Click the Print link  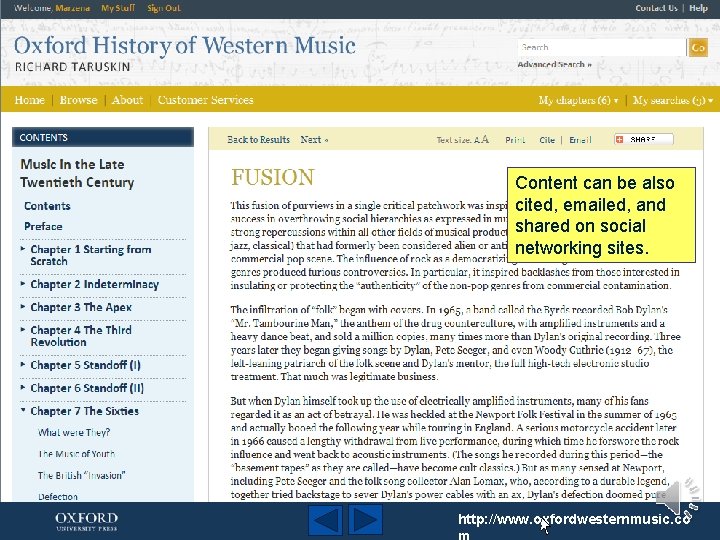click(x=515, y=140)
